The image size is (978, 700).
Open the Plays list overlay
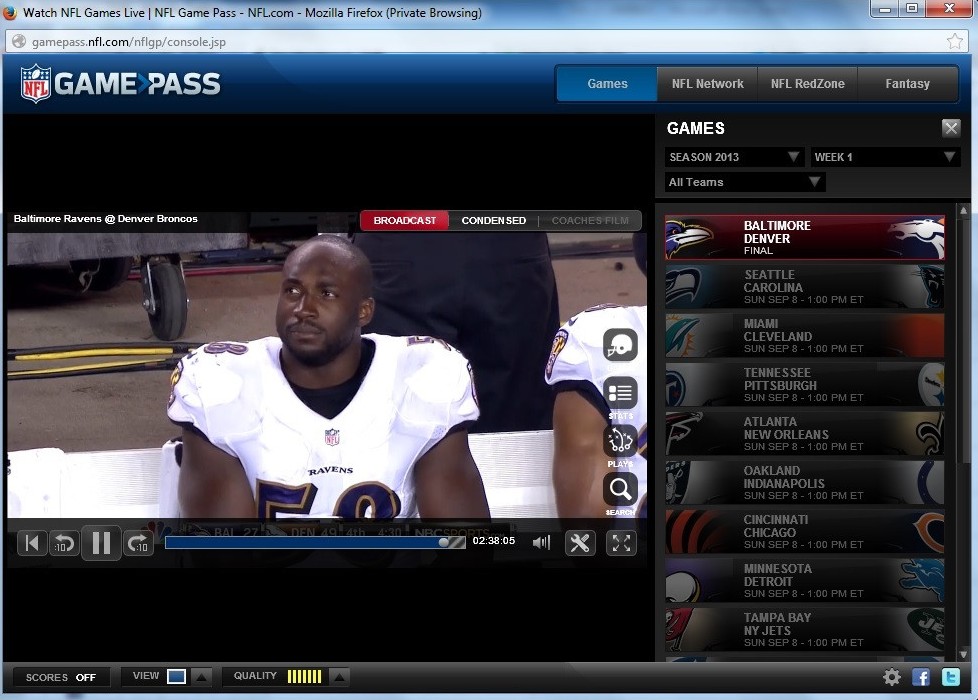click(x=620, y=441)
